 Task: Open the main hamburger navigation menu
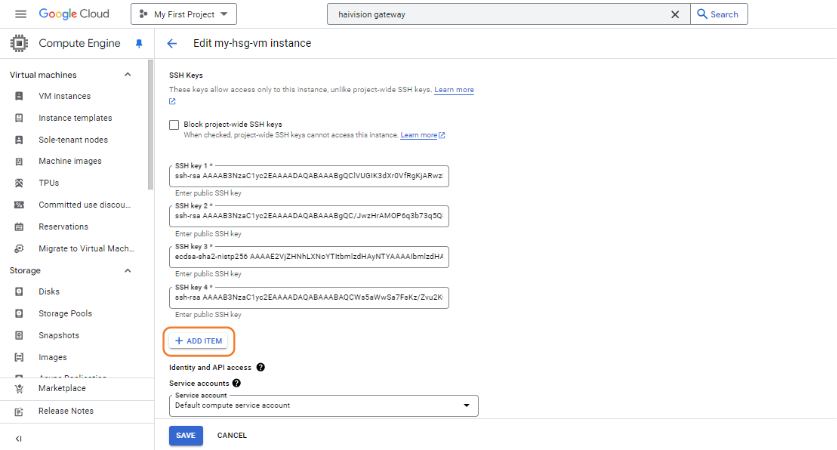(x=20, y=14)
